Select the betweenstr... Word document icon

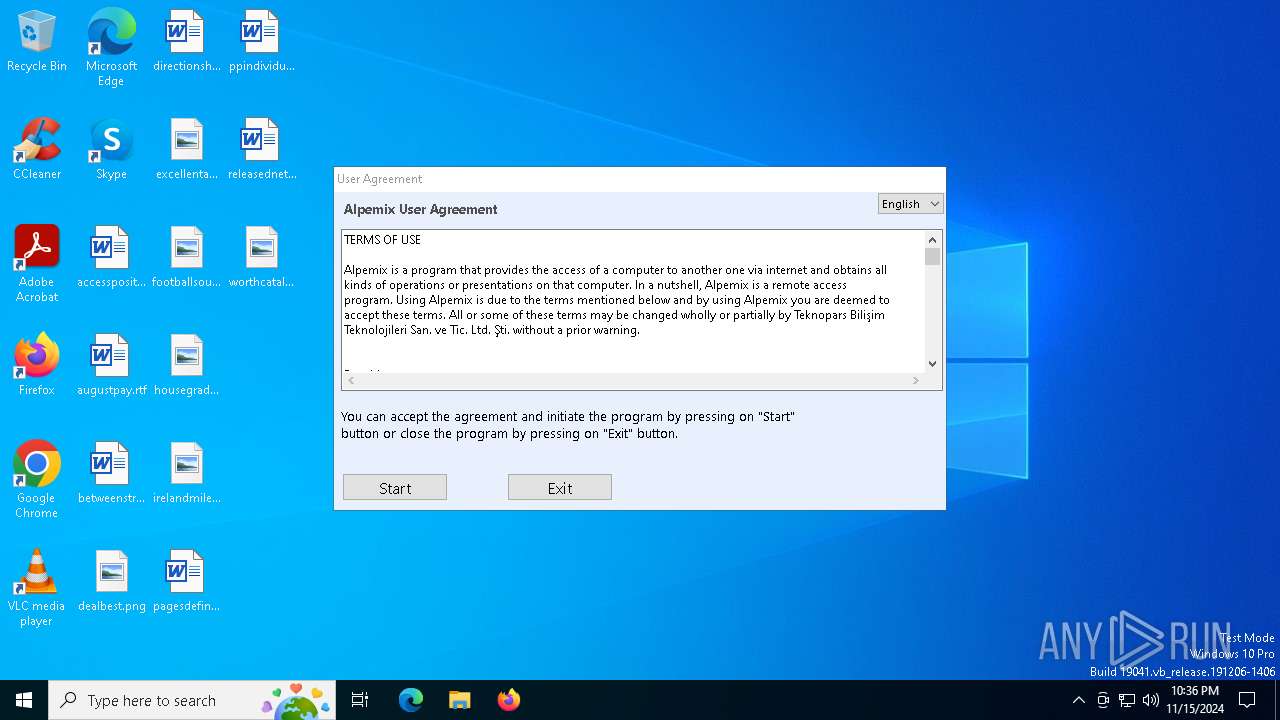coord(111,473)
